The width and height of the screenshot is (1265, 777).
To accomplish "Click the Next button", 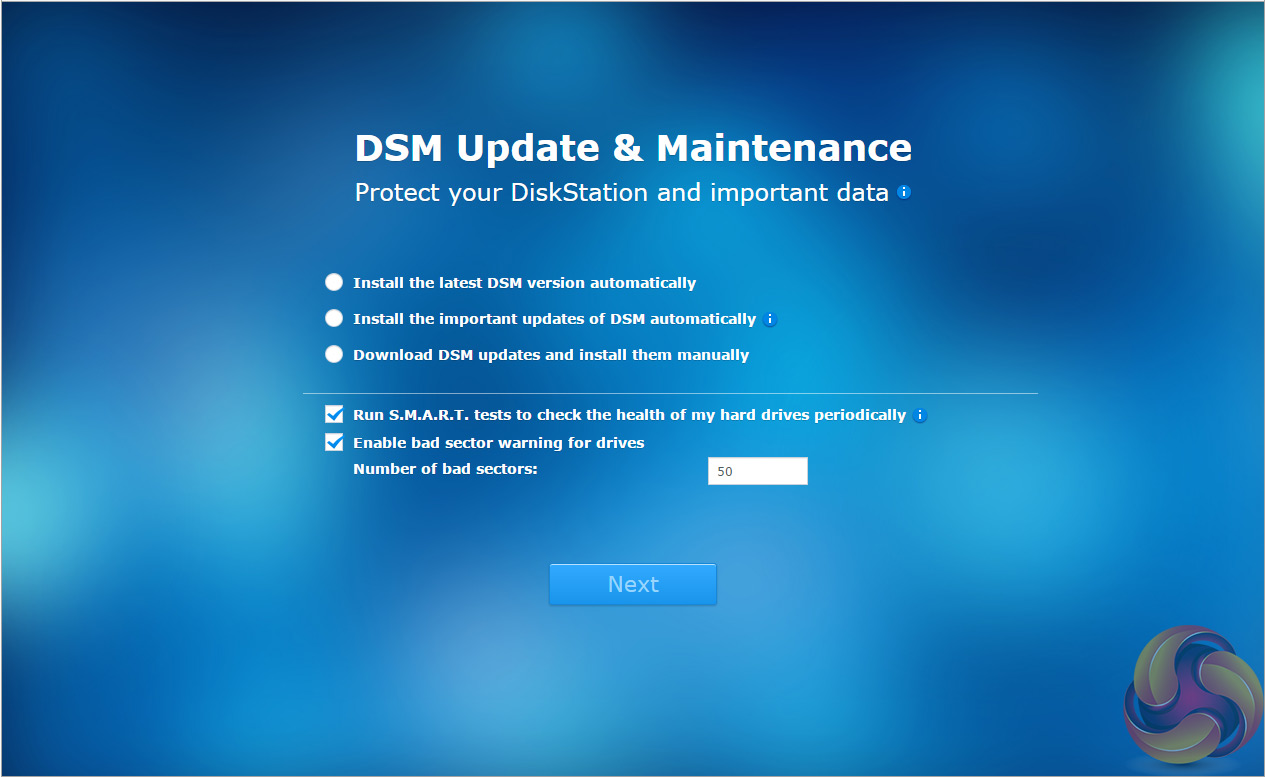I will click(633, 584).
